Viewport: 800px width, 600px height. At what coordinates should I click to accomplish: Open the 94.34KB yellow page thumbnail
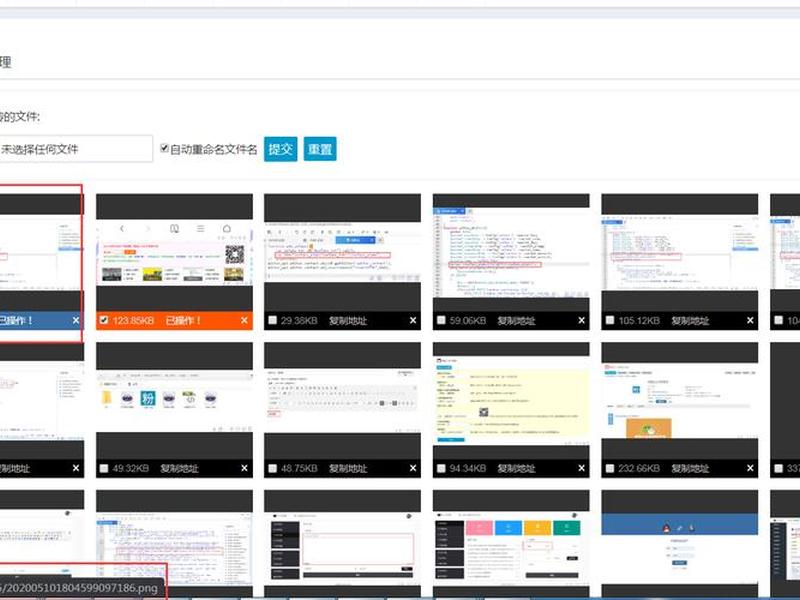511,401
